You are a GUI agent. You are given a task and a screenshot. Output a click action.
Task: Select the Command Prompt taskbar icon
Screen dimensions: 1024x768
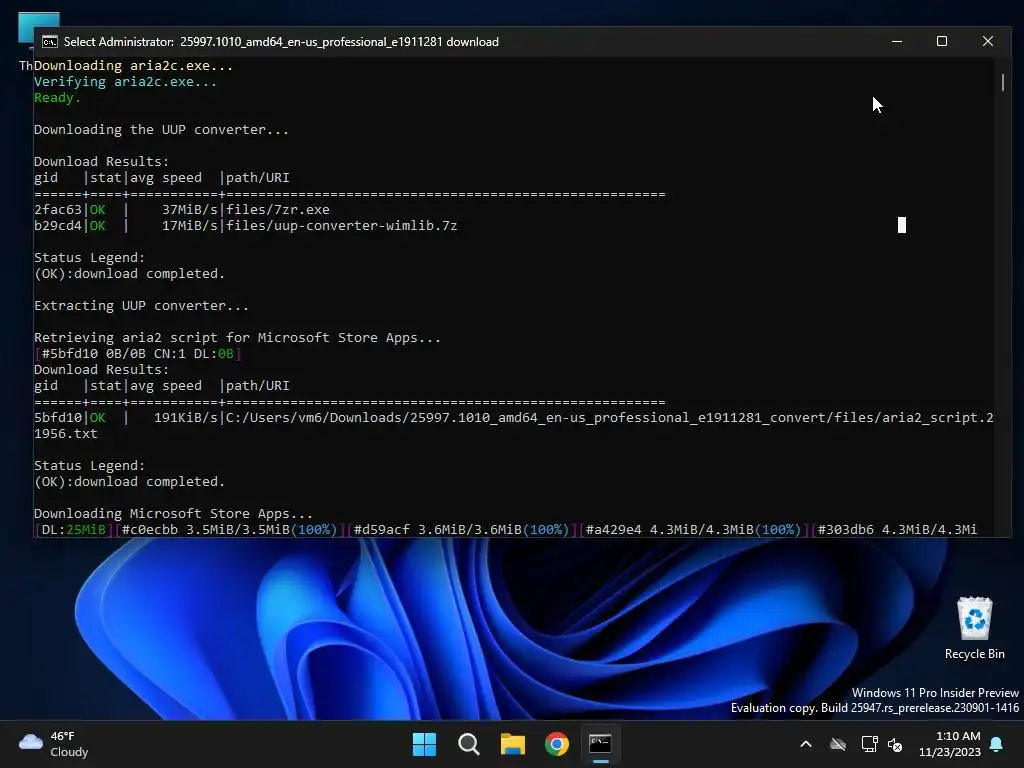pos(600,744)
